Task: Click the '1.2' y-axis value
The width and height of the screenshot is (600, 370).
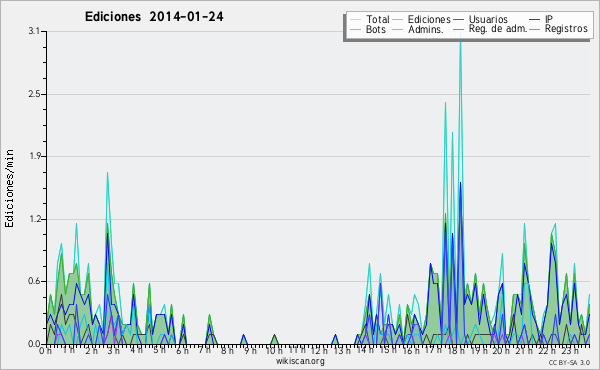Action: [34, 219]
